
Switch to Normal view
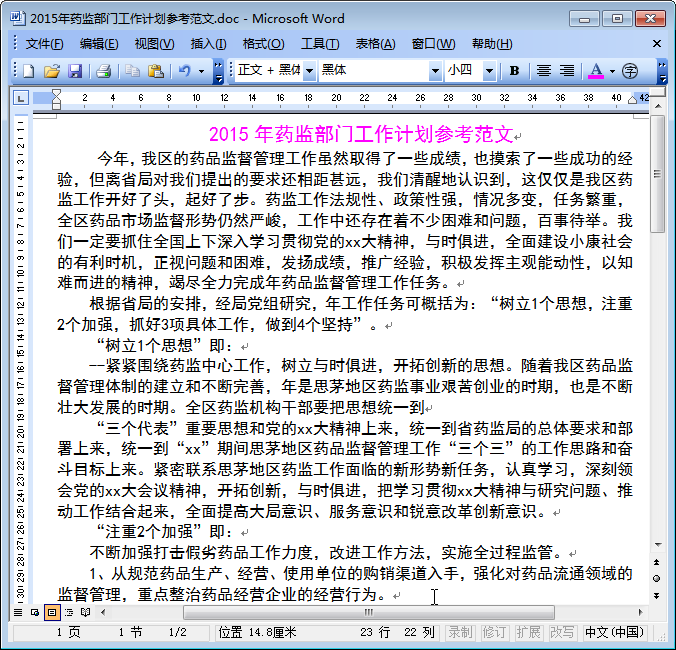[x=18, y=612]
